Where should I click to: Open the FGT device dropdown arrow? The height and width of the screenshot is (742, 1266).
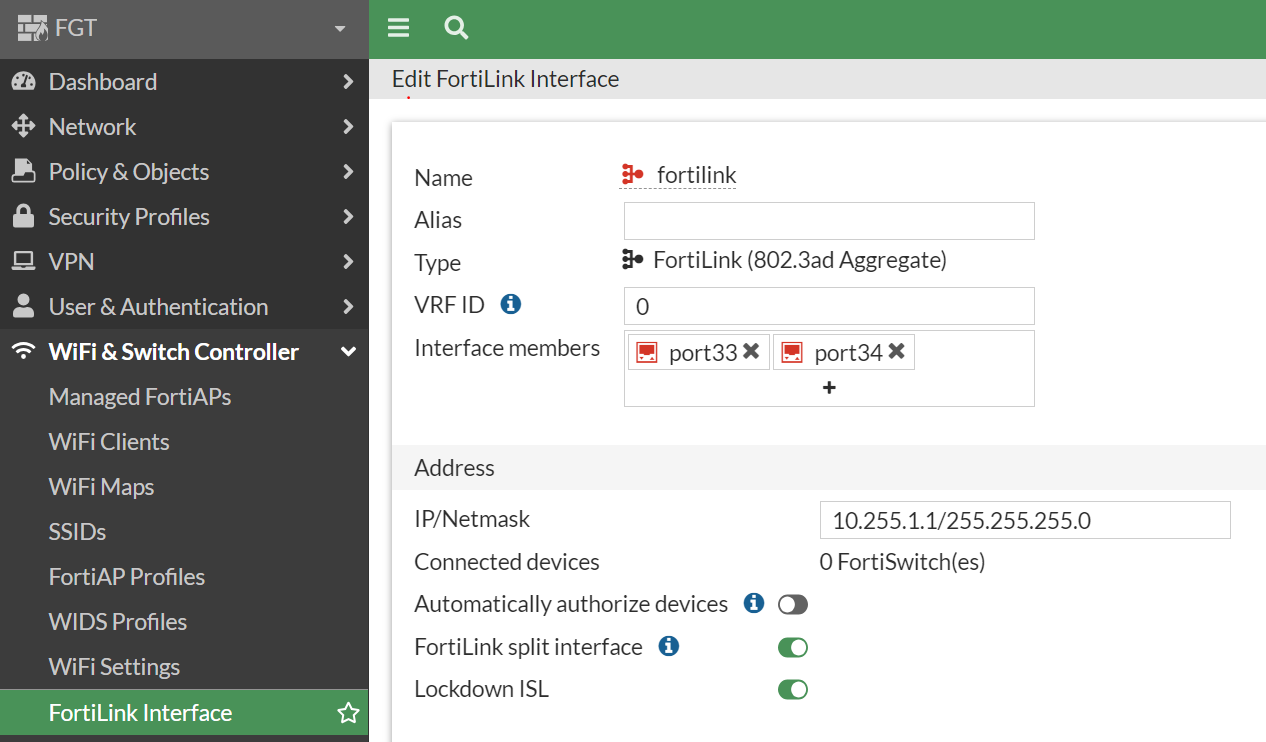(340, 29)
